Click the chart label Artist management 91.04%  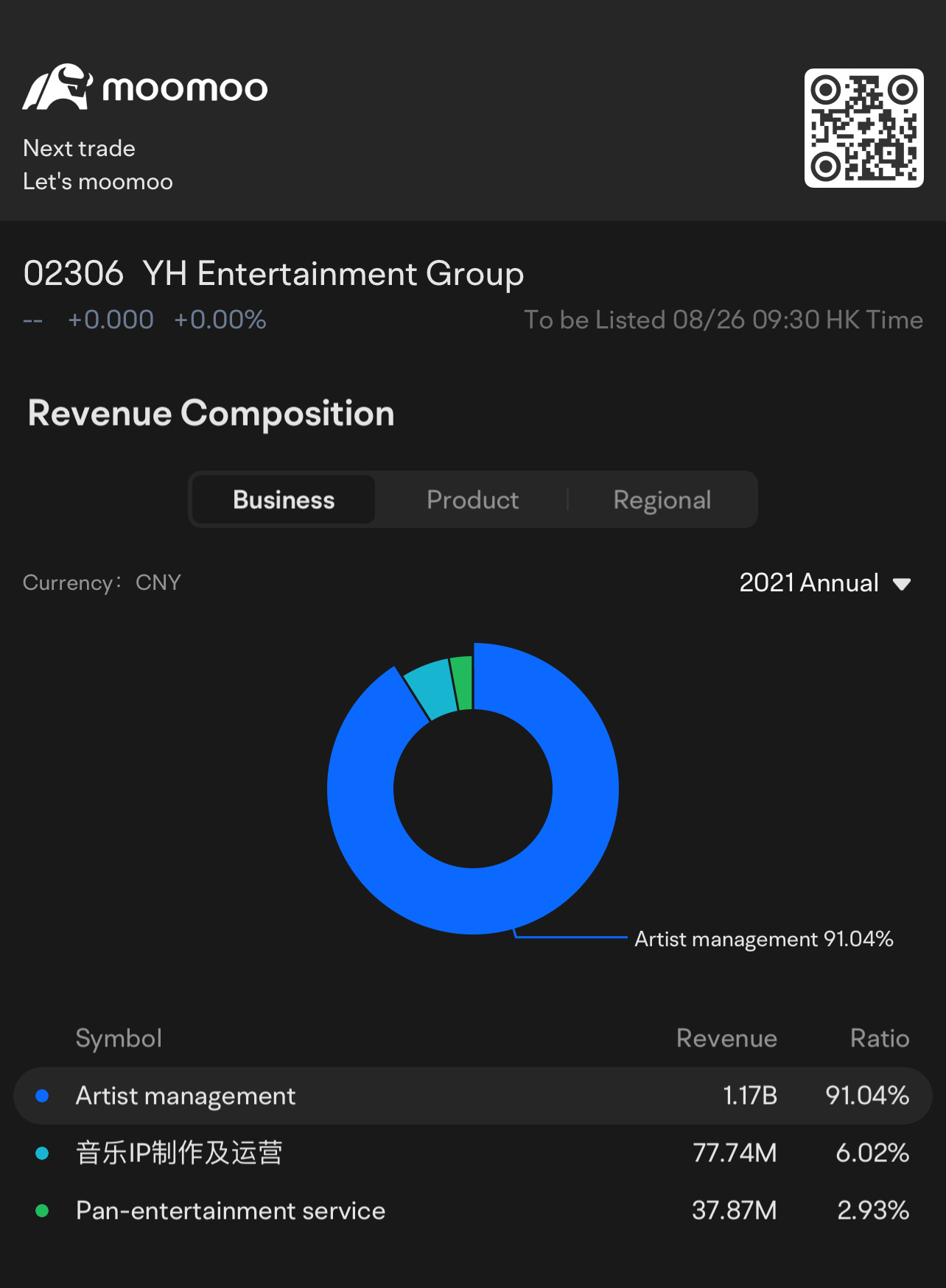[x=764, y=939]
